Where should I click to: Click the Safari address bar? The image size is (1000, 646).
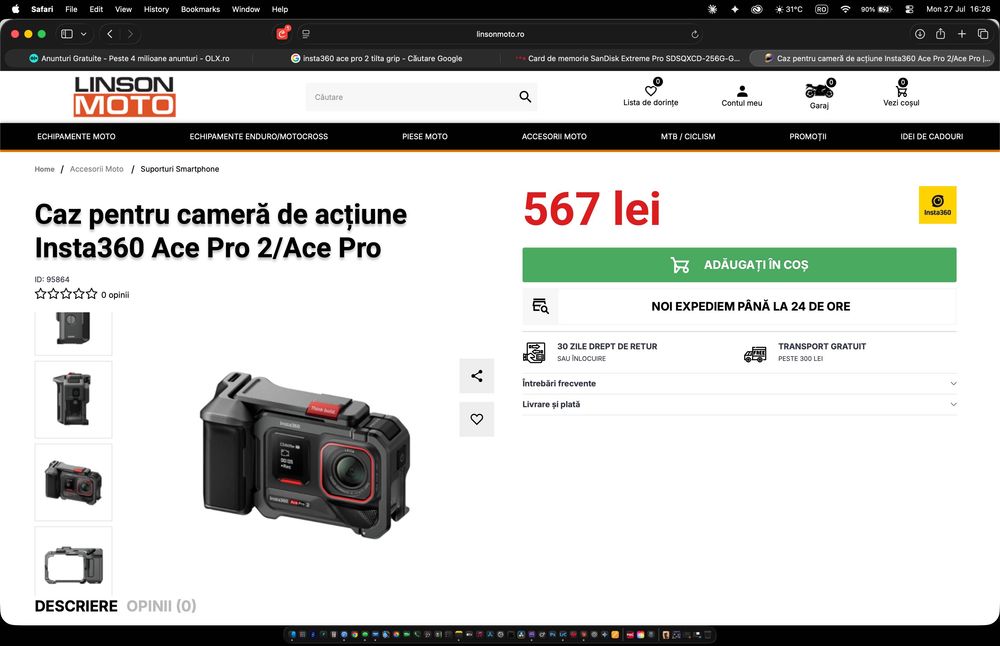click(x=500, y=34)
